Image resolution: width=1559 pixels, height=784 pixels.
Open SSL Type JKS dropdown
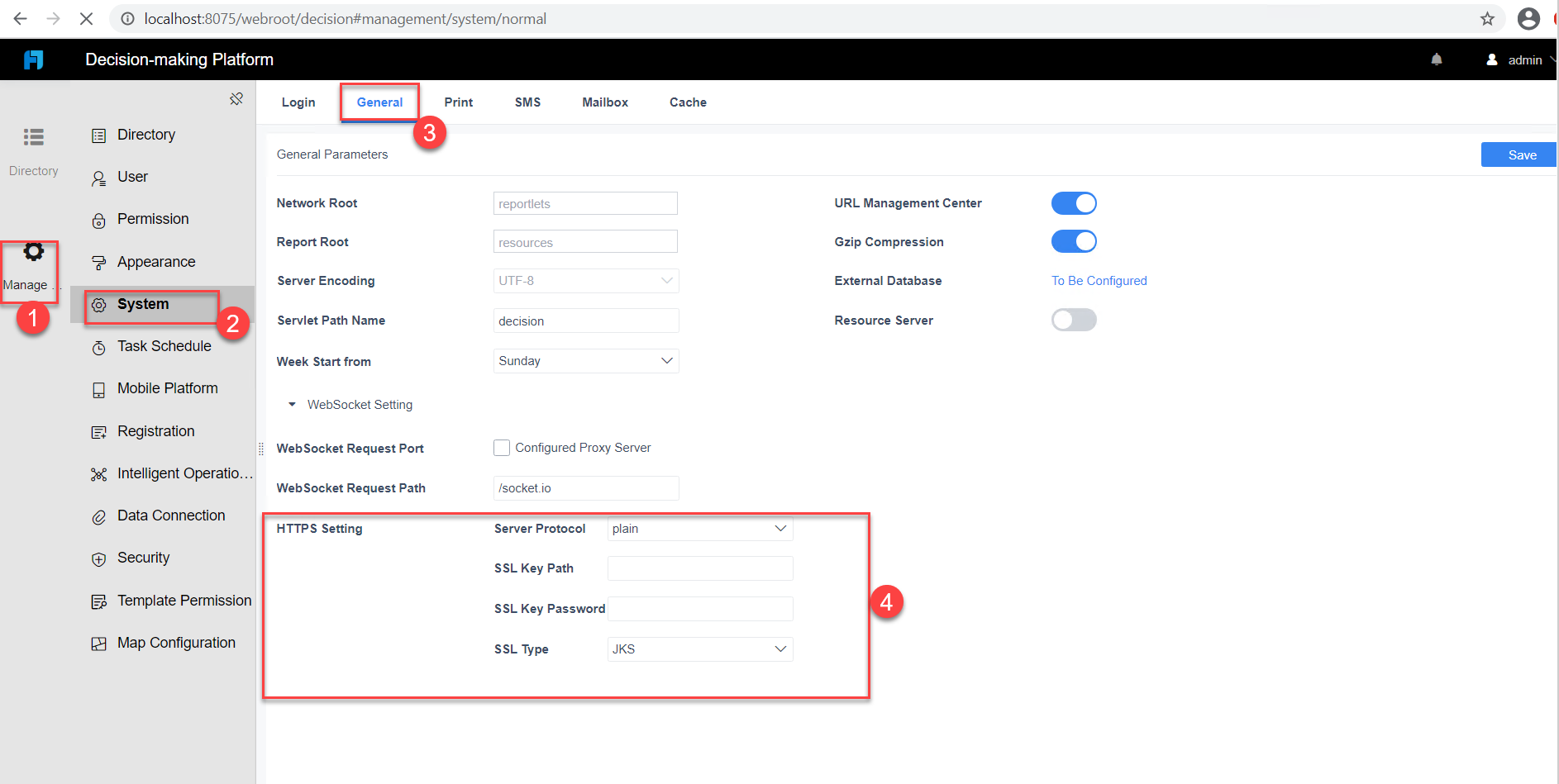point(700,649)
